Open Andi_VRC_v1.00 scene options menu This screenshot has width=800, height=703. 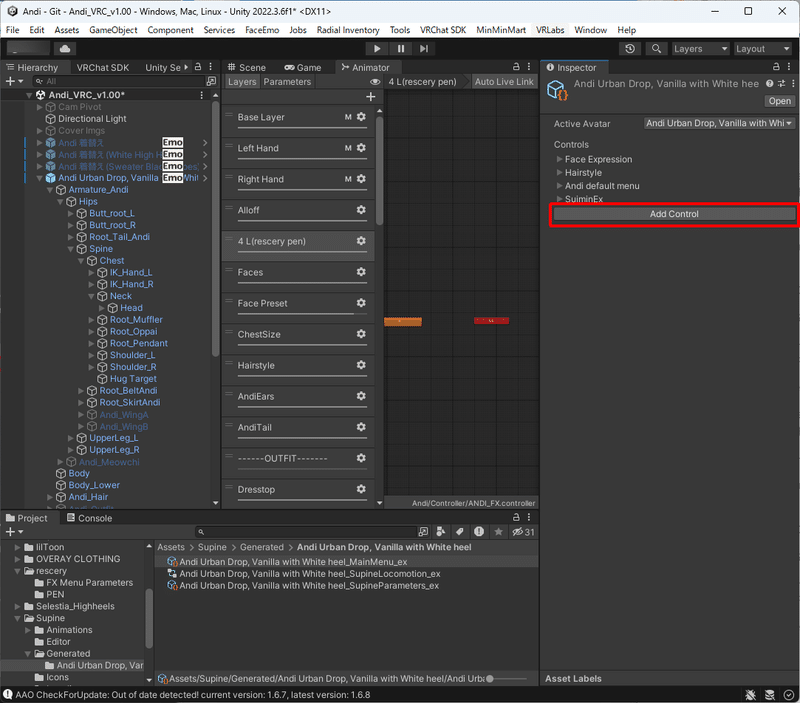(x=202, y=95)
